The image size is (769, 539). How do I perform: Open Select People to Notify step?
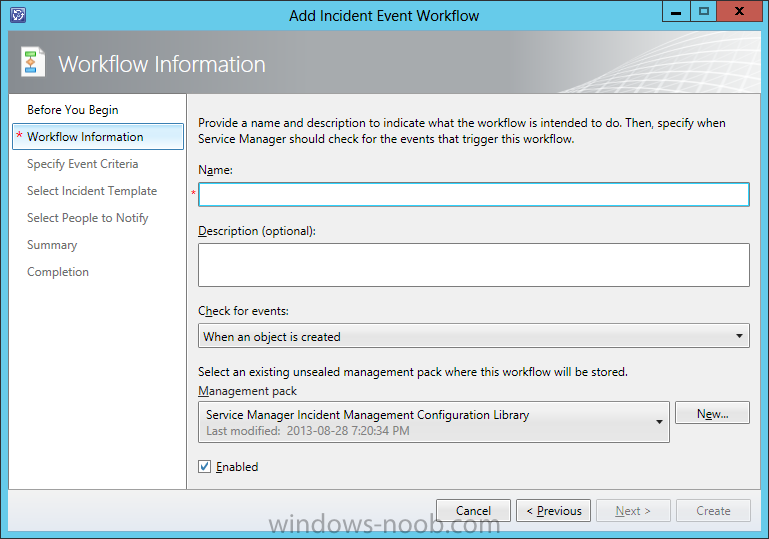coord(87,218)
